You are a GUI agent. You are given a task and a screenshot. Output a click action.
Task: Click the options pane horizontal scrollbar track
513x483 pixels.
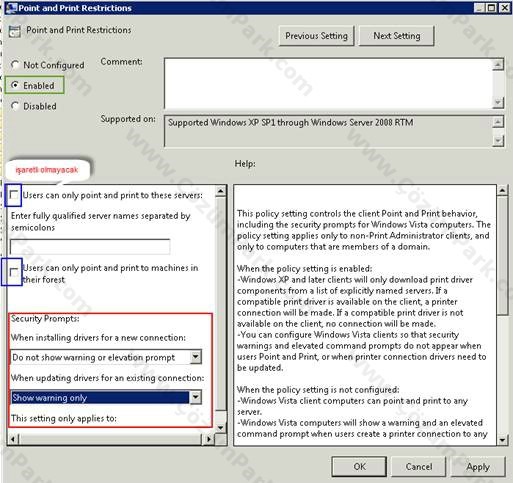tap(111, 439)
